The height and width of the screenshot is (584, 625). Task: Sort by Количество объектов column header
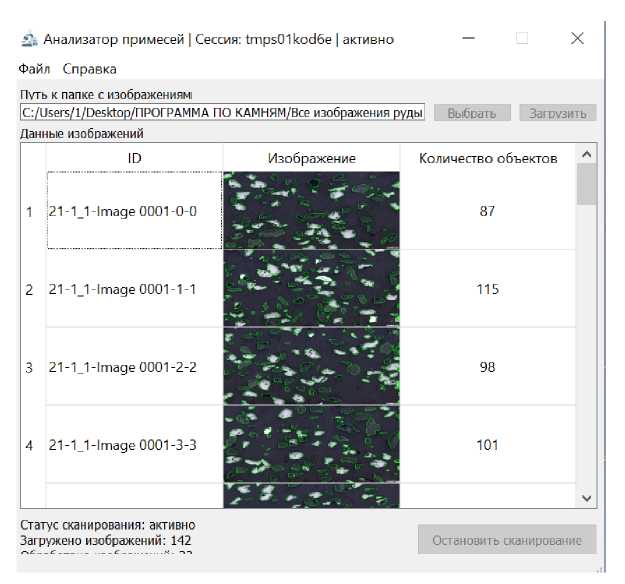pyautogui.click(x=487, y=158)
